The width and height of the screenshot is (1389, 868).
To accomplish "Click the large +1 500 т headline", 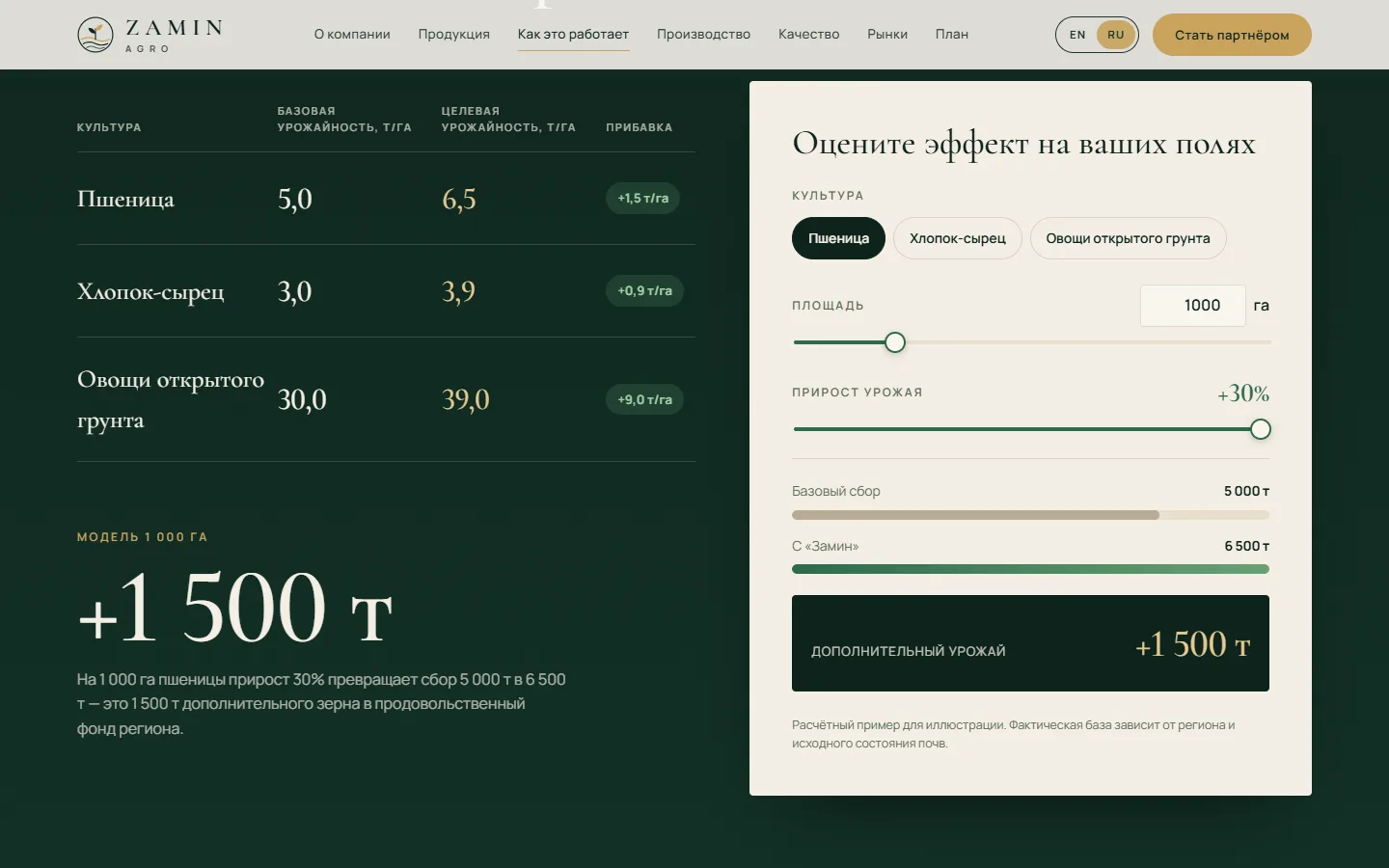I will tap(235, 608).
